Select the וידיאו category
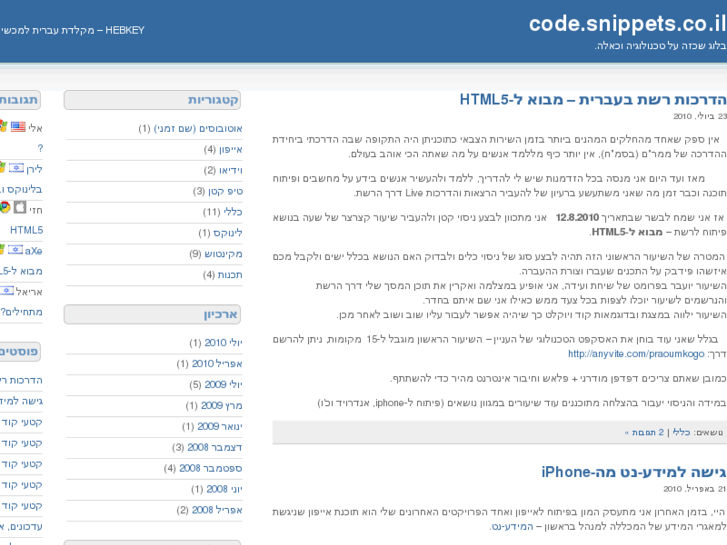Image resolution: width=727 pixels, height=545 pixels. (230, 170)
